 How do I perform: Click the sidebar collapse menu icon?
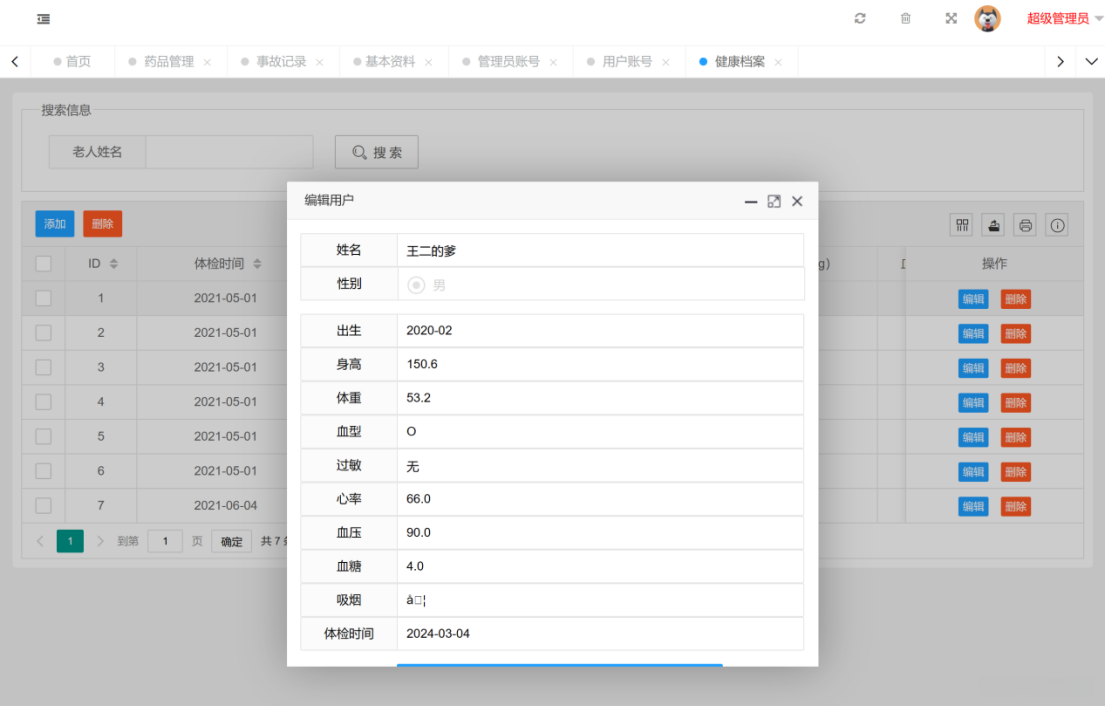[44, 19]
